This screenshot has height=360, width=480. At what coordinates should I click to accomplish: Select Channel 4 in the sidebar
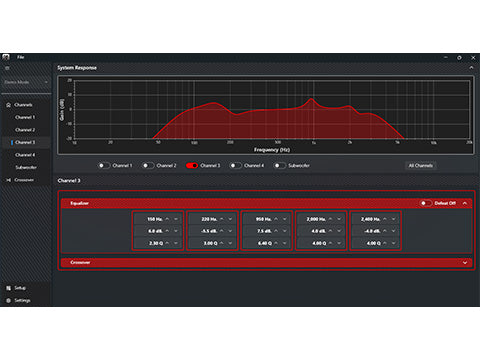[x=25, y=155]
